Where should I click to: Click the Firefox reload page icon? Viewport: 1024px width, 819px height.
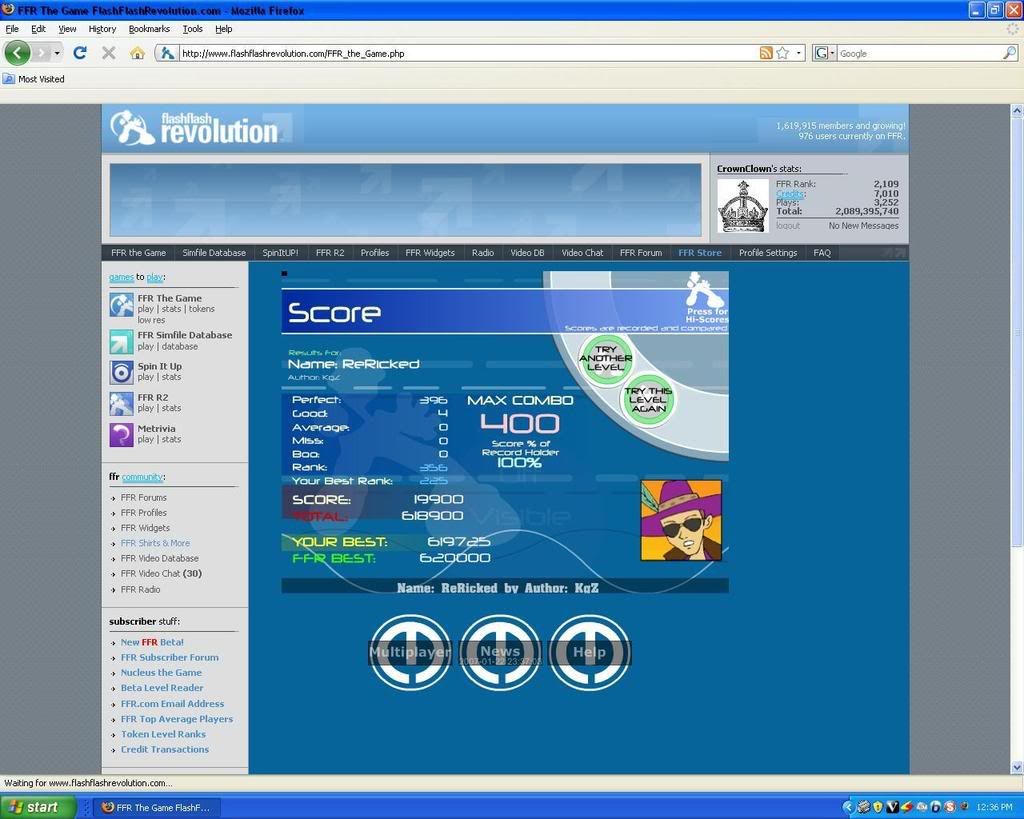(80, 53)
